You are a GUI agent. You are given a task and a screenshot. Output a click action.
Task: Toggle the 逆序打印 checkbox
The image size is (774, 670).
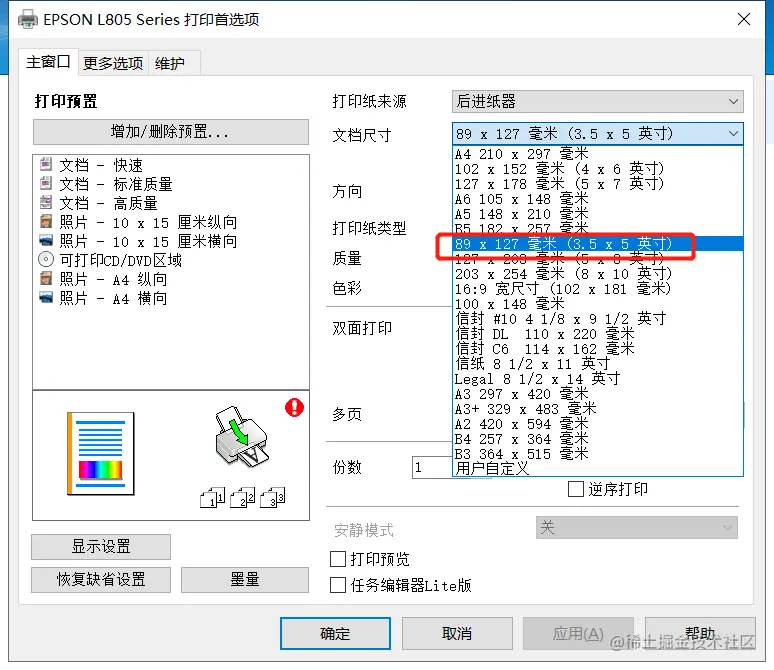point(576,489)
